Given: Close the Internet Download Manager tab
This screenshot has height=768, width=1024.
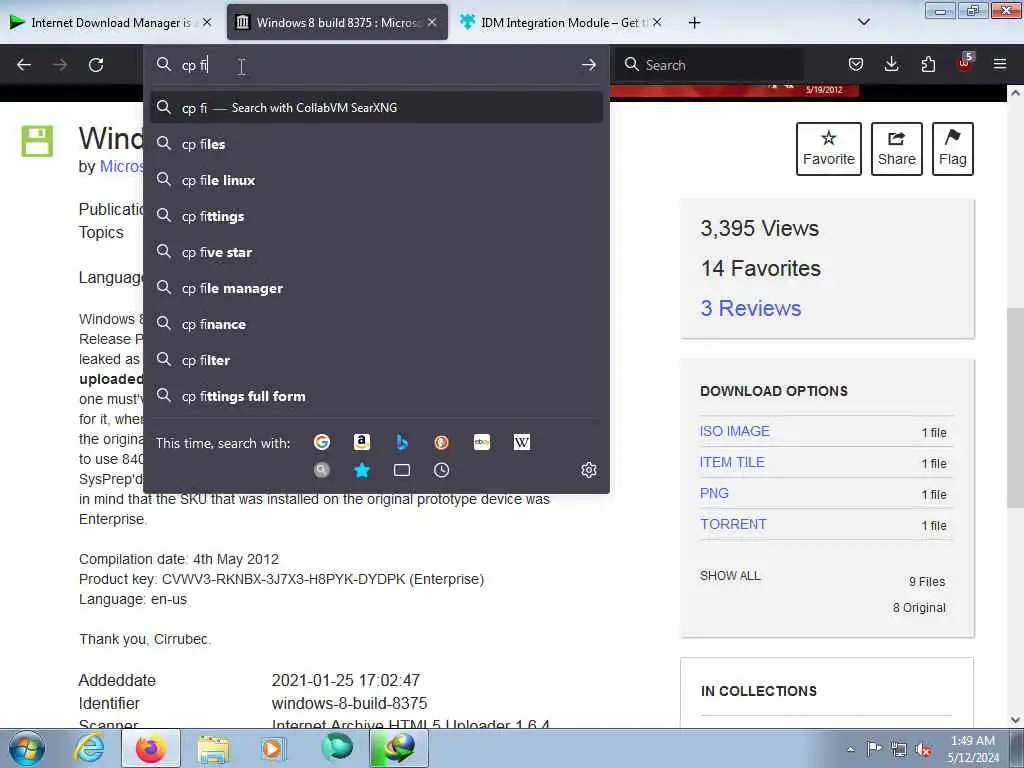Looking at the screenshot, I should pyautogui.click(x=207, y=22).
